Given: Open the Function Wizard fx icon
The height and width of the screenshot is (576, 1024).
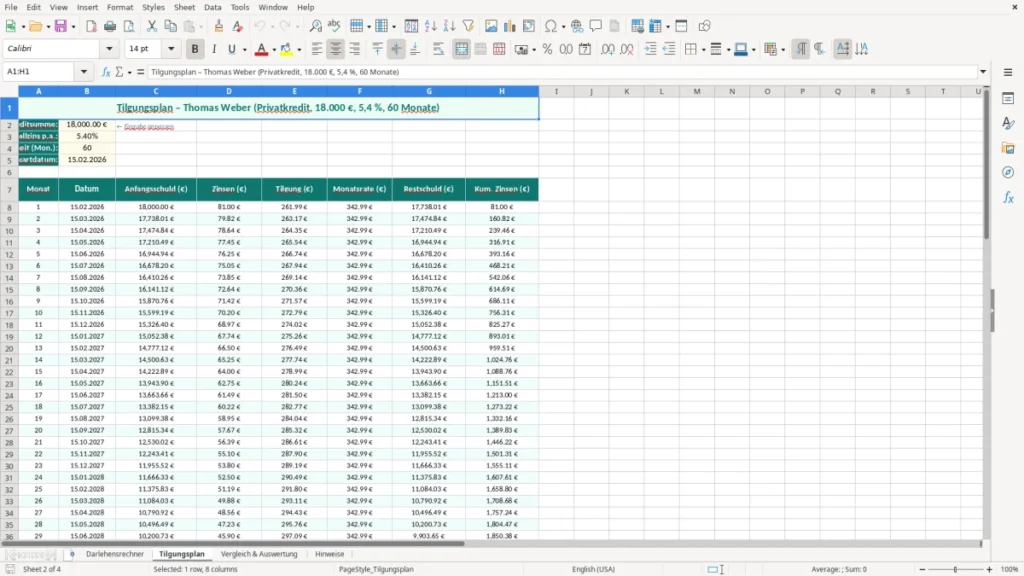Looking at the screenshot, I should (106, 72).
